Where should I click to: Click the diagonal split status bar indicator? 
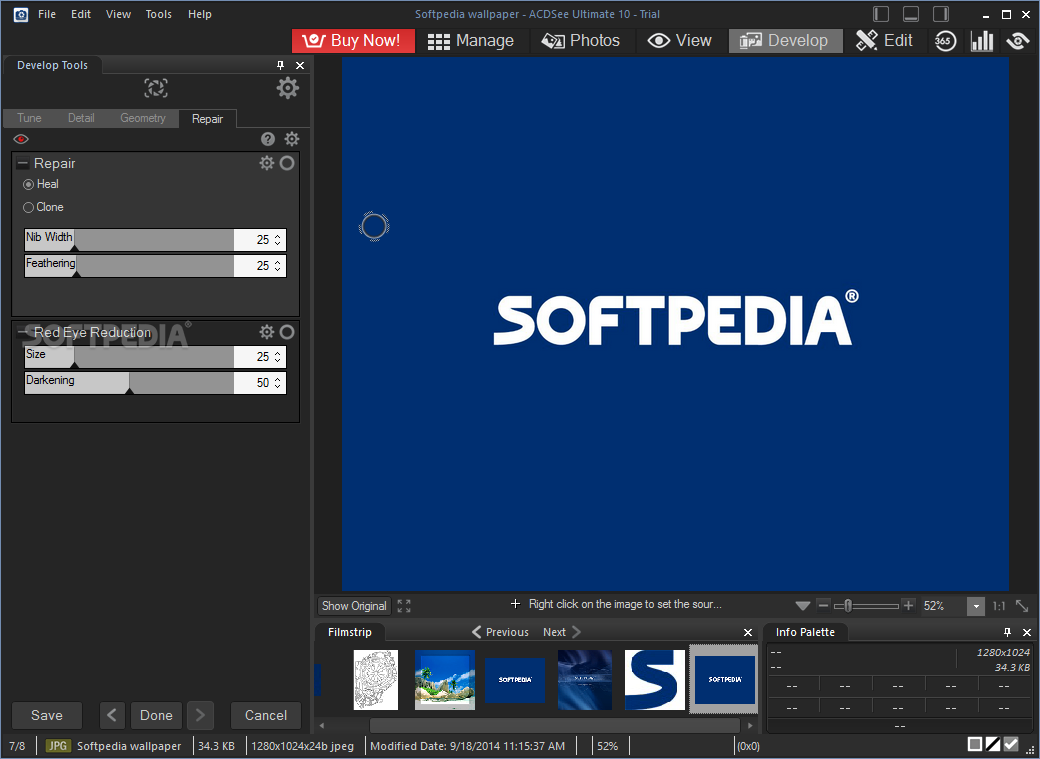(x=992, y=744)
